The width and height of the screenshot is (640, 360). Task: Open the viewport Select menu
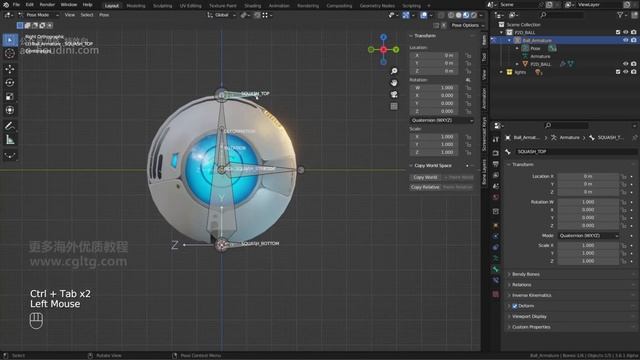pyautogui.click(x=87, y=15)
